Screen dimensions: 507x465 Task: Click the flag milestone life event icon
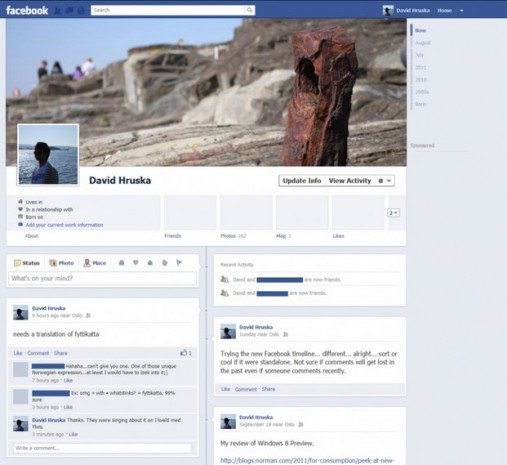(179, 263)
